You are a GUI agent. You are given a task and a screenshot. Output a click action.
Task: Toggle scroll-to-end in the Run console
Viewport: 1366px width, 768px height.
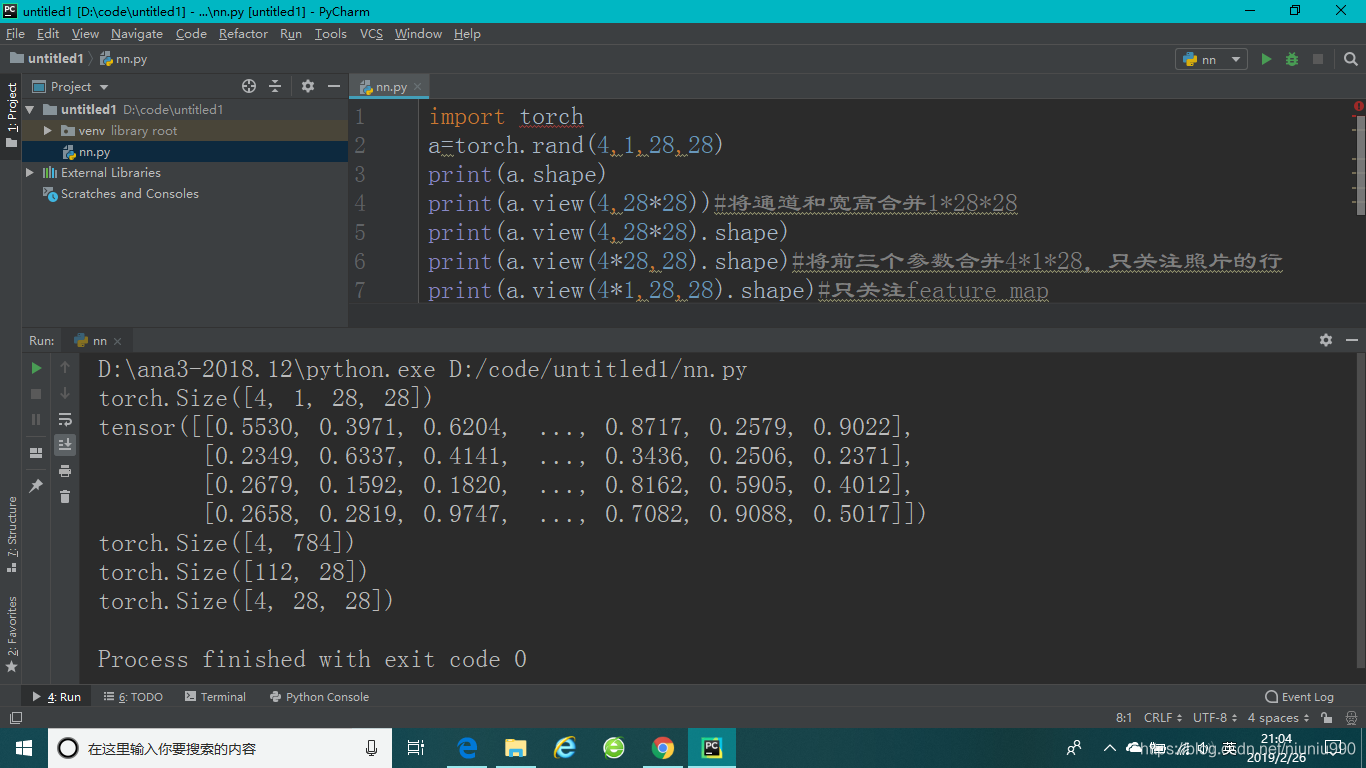65,445
